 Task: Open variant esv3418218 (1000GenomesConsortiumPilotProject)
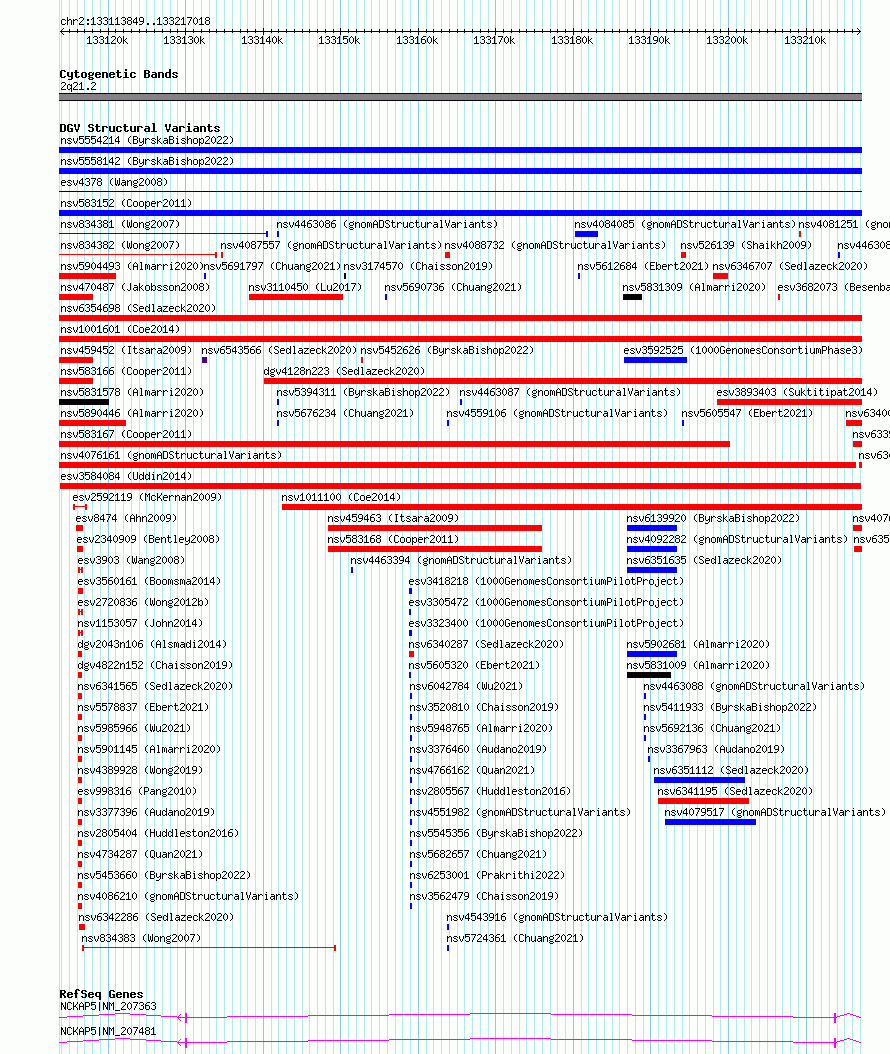pos(547,581)
